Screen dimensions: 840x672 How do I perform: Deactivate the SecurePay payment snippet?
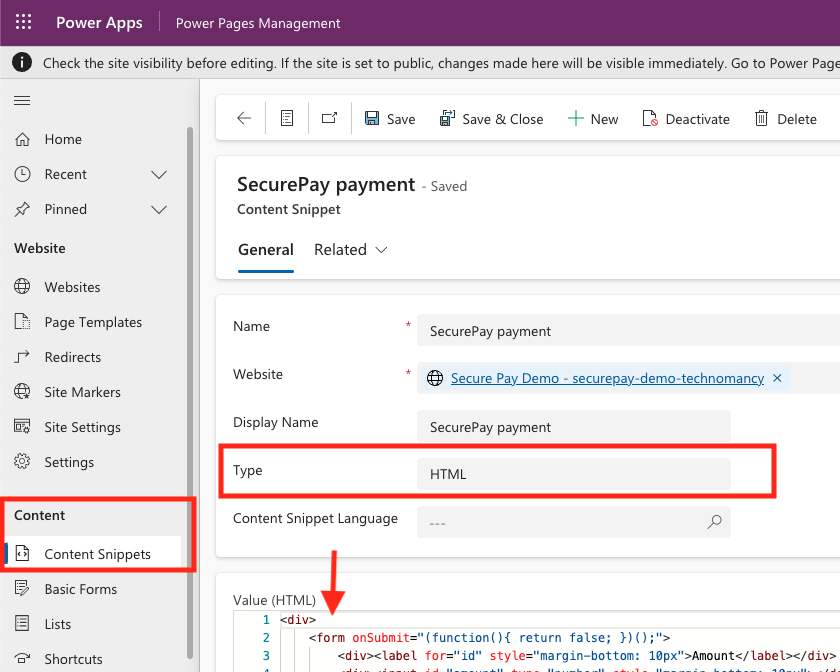click(686, 118)
